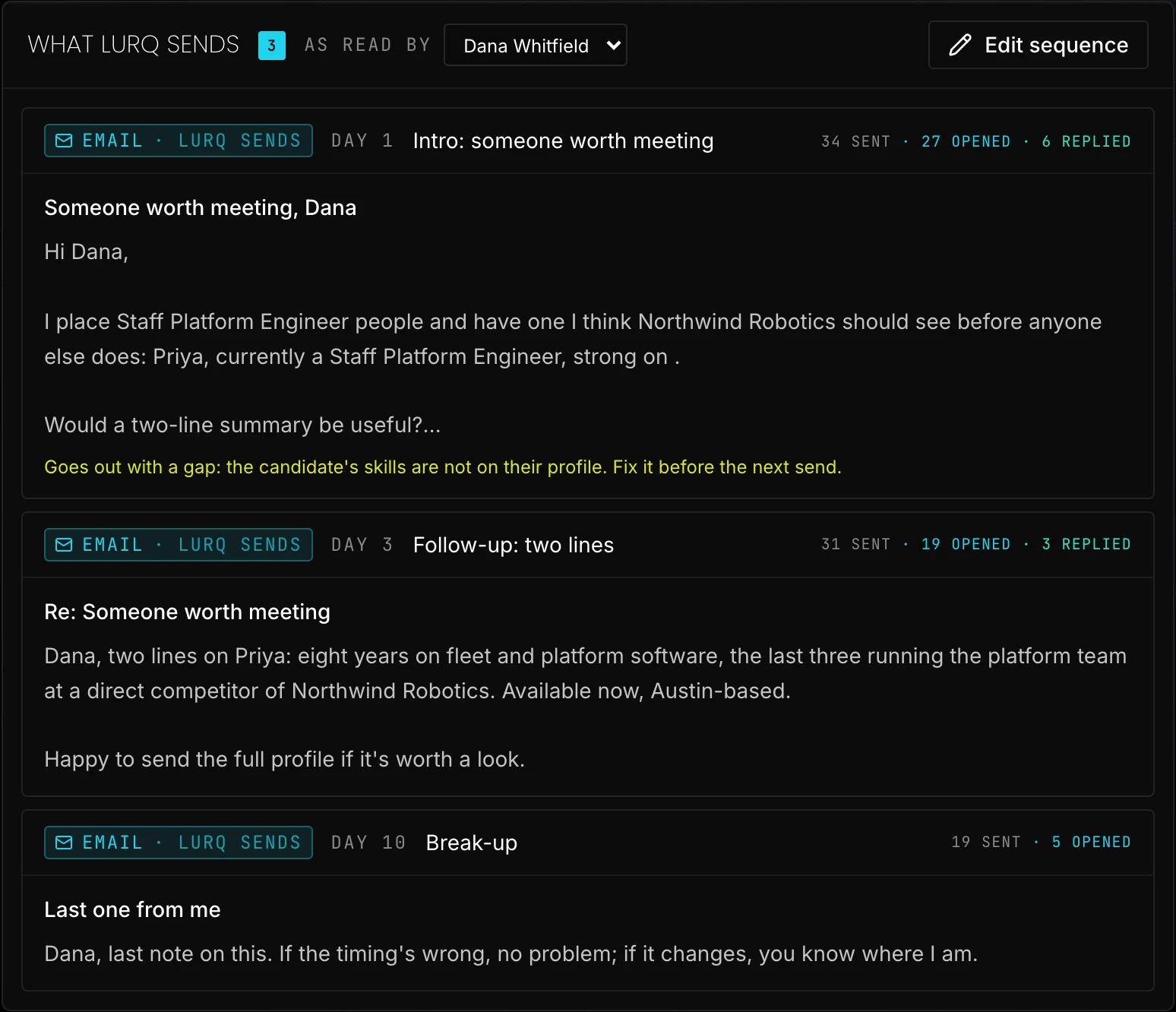Click 'I place Staff Platform Engineer people' paragraph
This screenshot has width=1176, height=1012.
[574, 339]
